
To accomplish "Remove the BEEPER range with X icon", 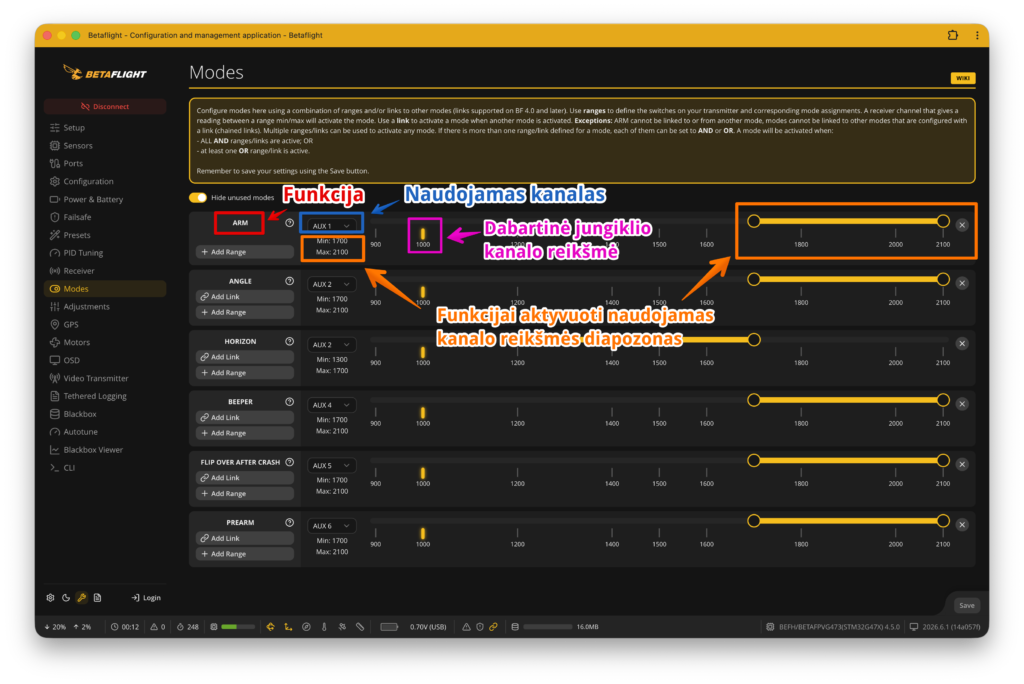I will [962, 404].
